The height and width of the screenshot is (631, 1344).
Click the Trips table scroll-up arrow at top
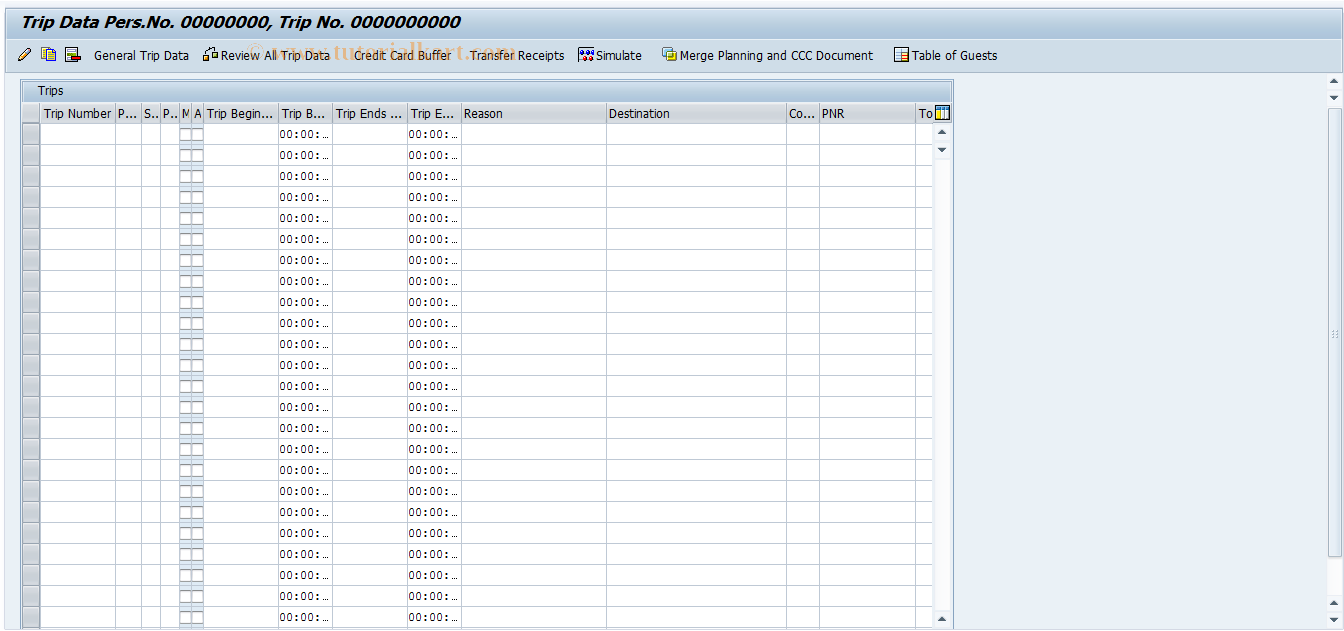tap(942, 132)
